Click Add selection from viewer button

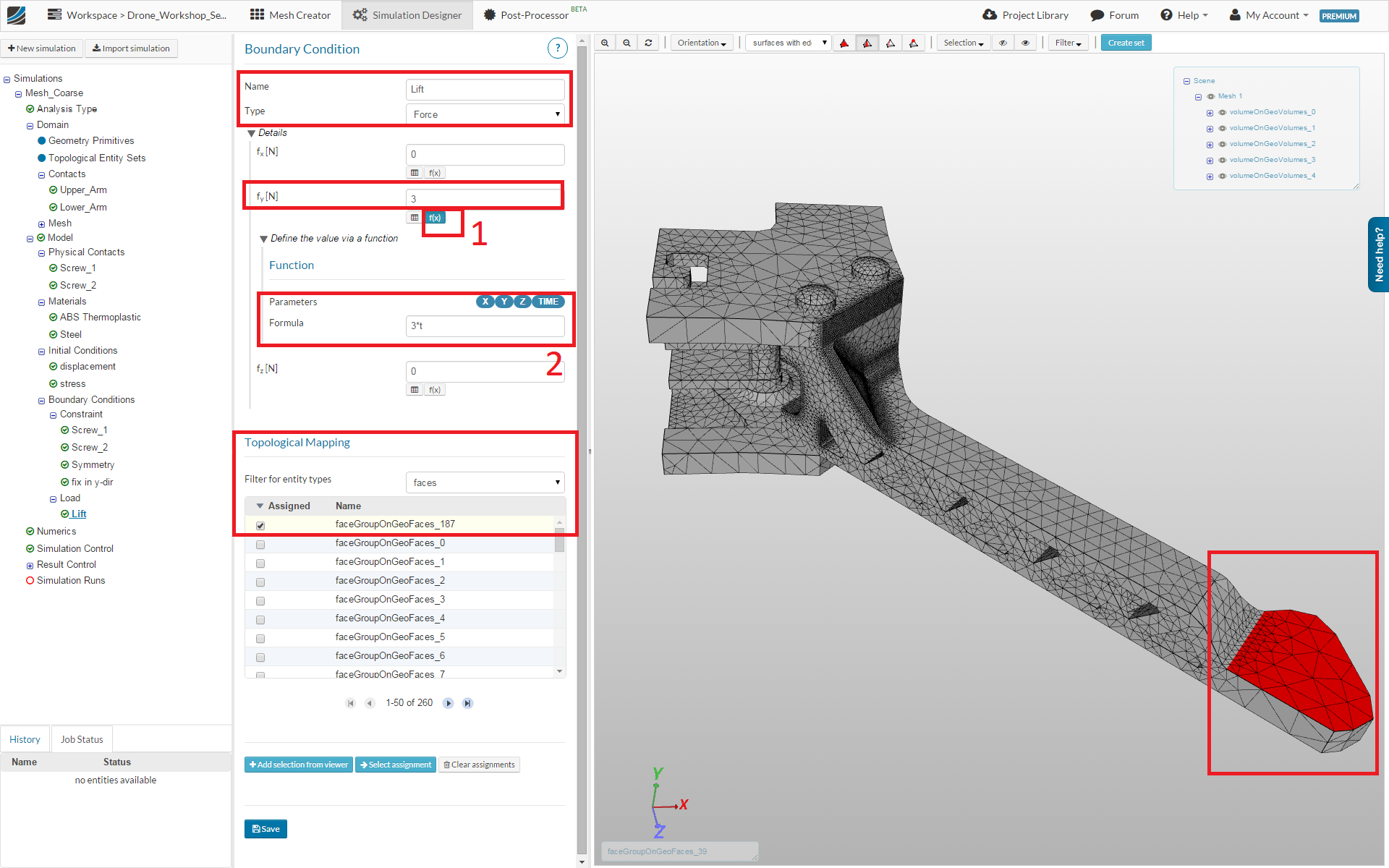(298, 765)
